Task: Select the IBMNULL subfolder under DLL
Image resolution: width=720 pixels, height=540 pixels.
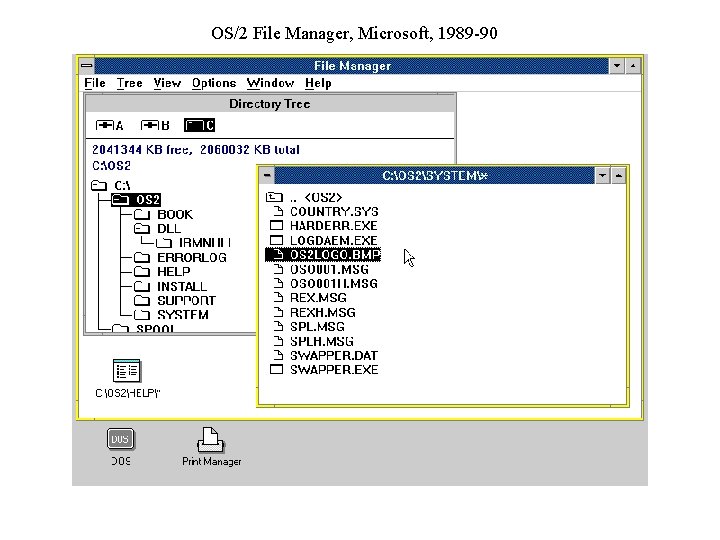Action: pos(193,243)
